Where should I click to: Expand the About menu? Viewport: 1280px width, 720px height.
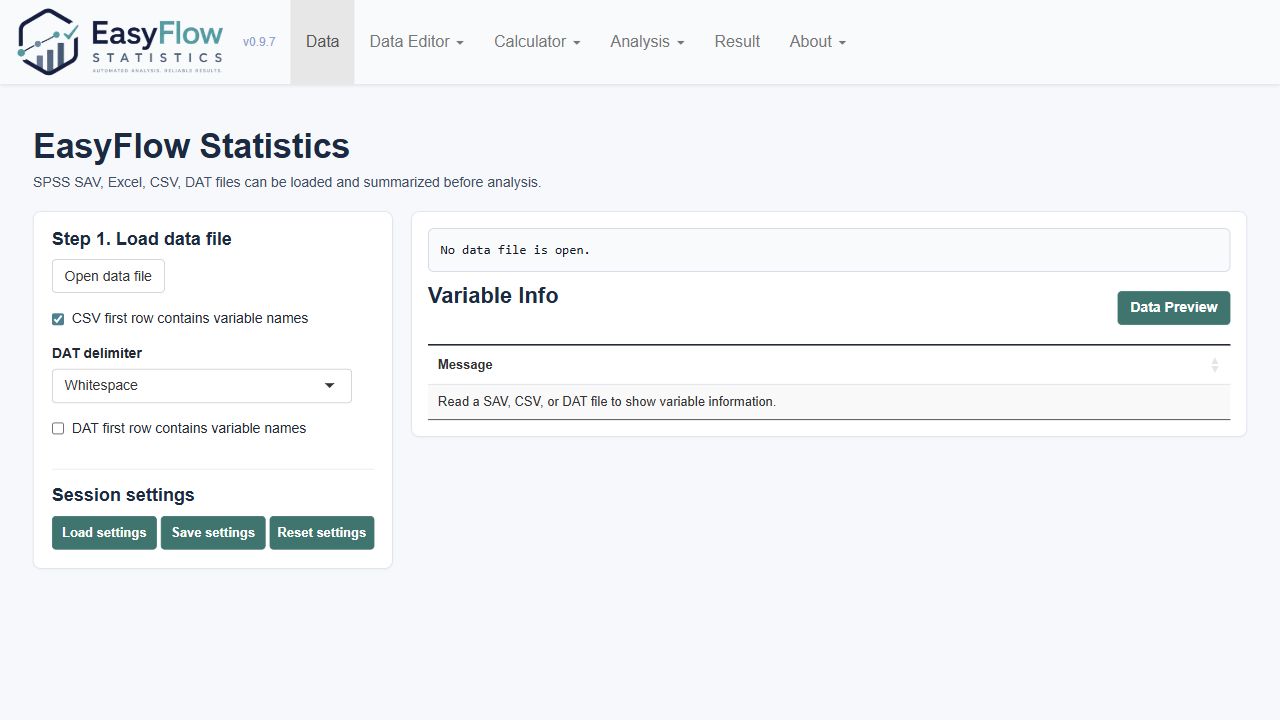pos(817,42)
